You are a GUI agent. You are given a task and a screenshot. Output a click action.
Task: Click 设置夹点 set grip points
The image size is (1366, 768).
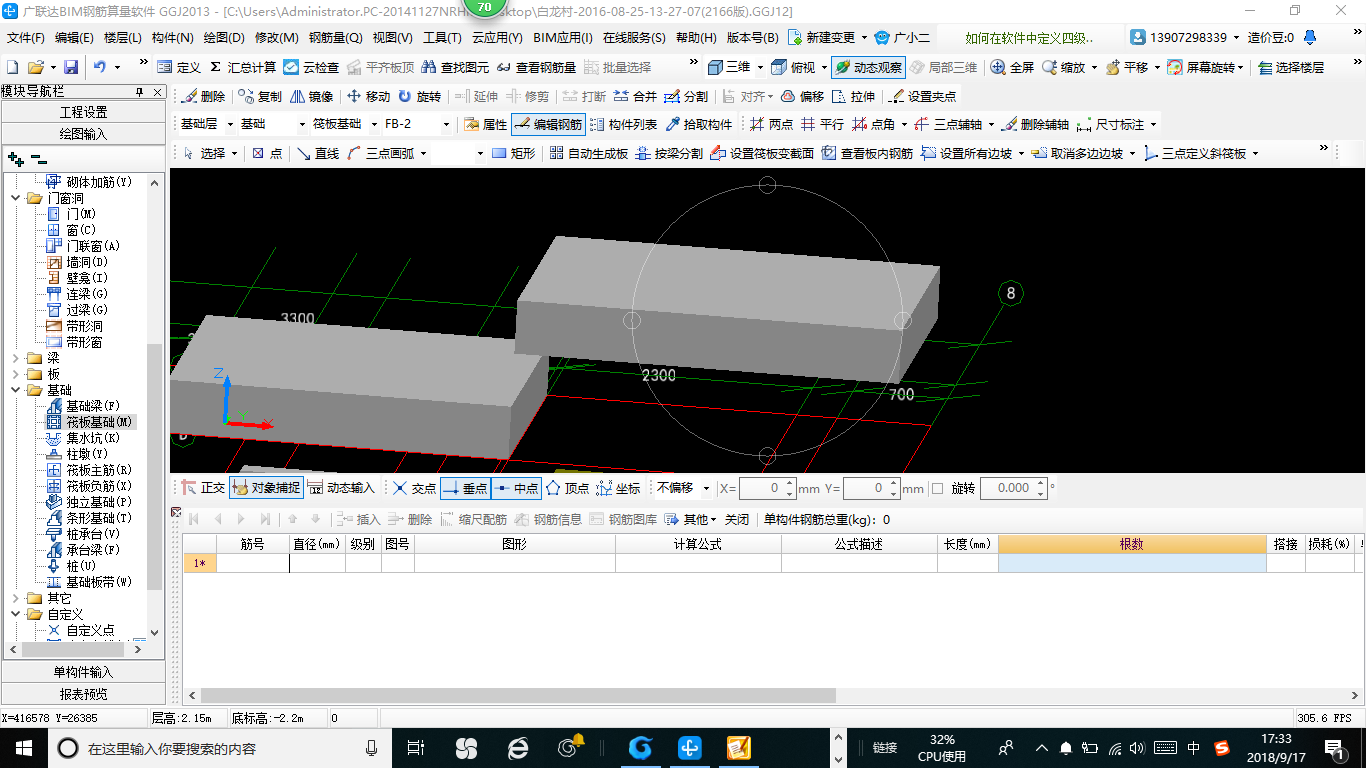coord(921,97)
